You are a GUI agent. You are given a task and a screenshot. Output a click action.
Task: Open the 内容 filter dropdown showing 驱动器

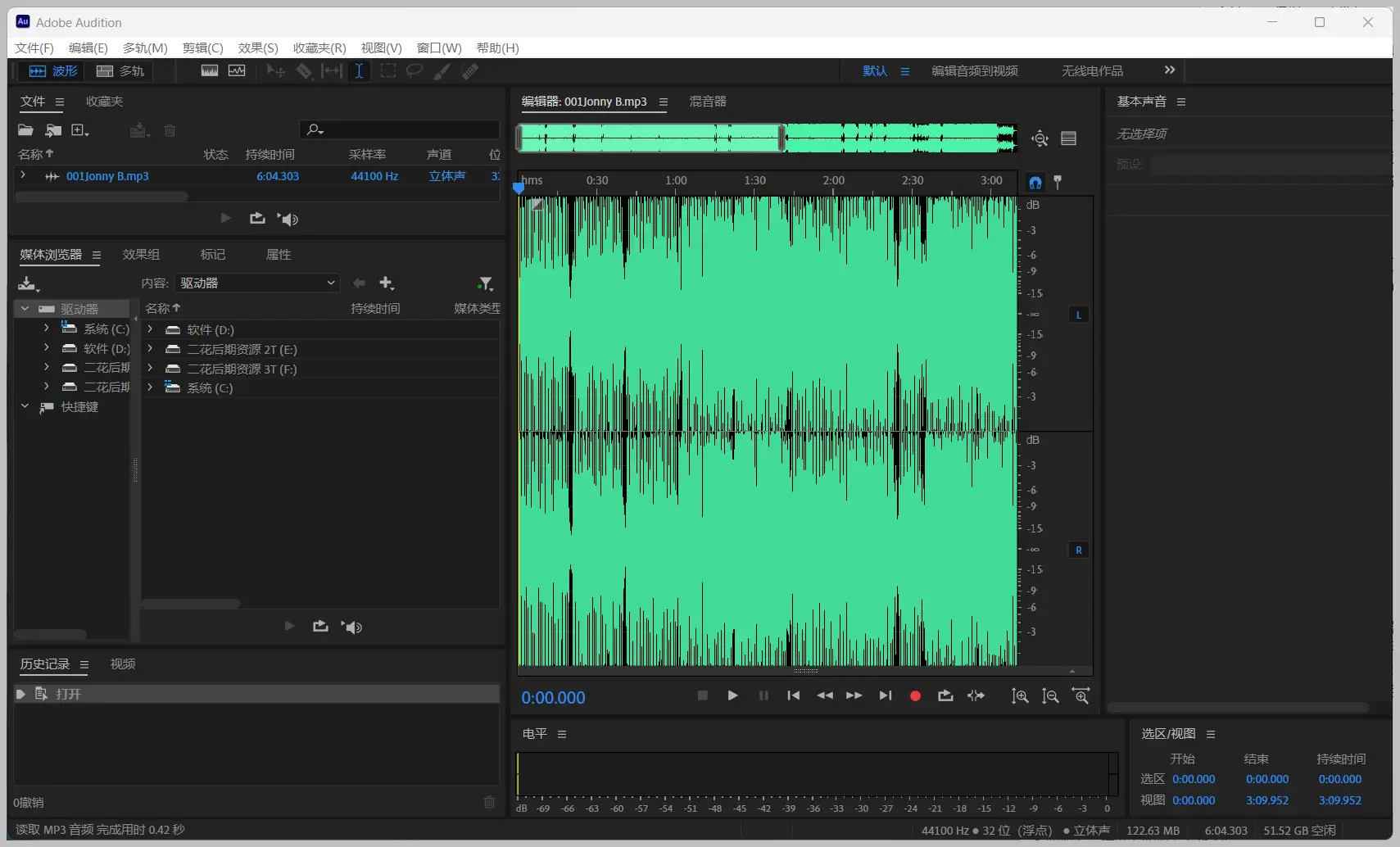click(x=256, y=283)
